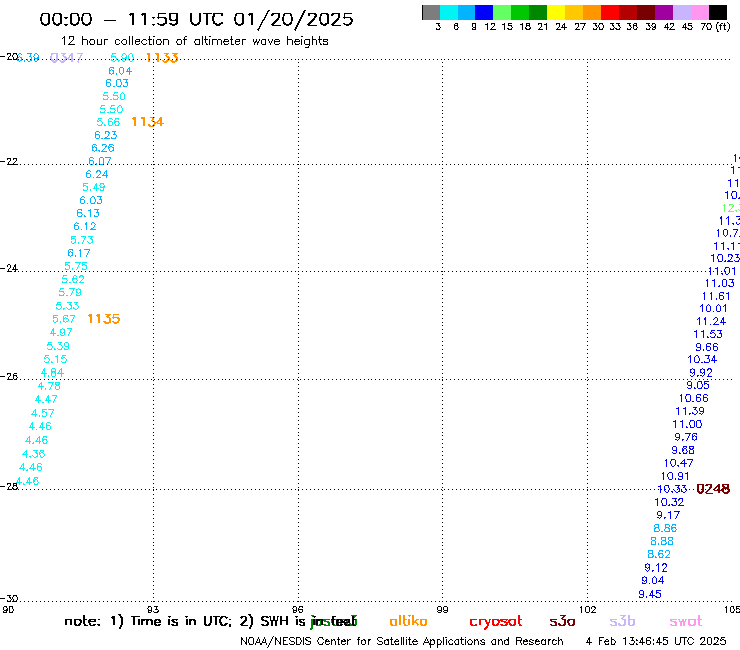Click the wave height value 5.39
The height and width of the screenshot is (650, 740).
coord(58,346)
